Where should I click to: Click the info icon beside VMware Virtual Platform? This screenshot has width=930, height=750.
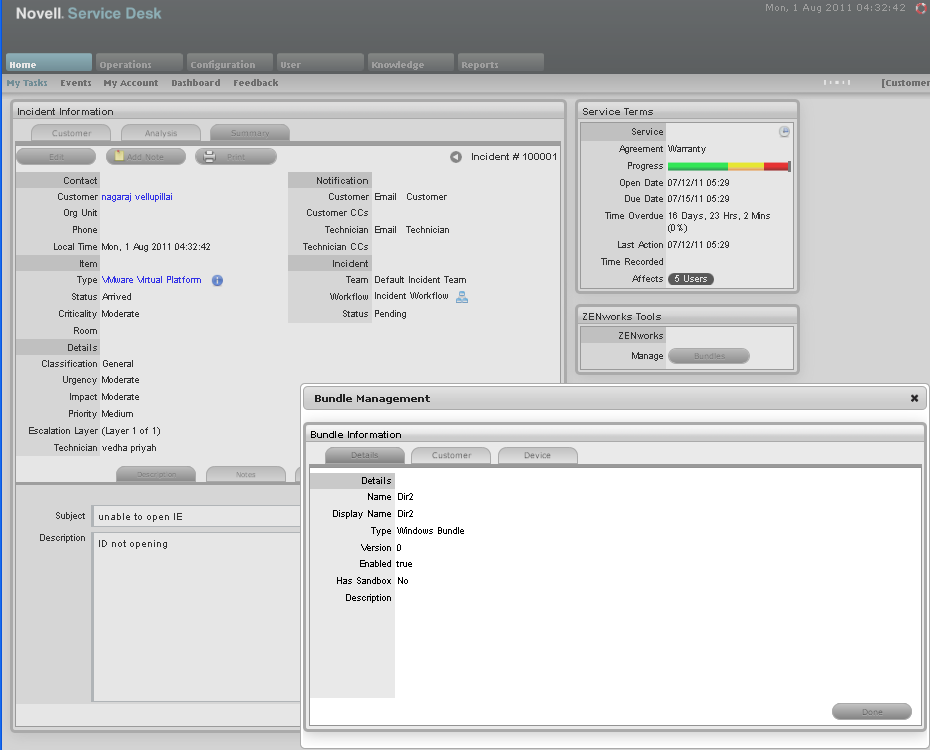pos(217,281)
